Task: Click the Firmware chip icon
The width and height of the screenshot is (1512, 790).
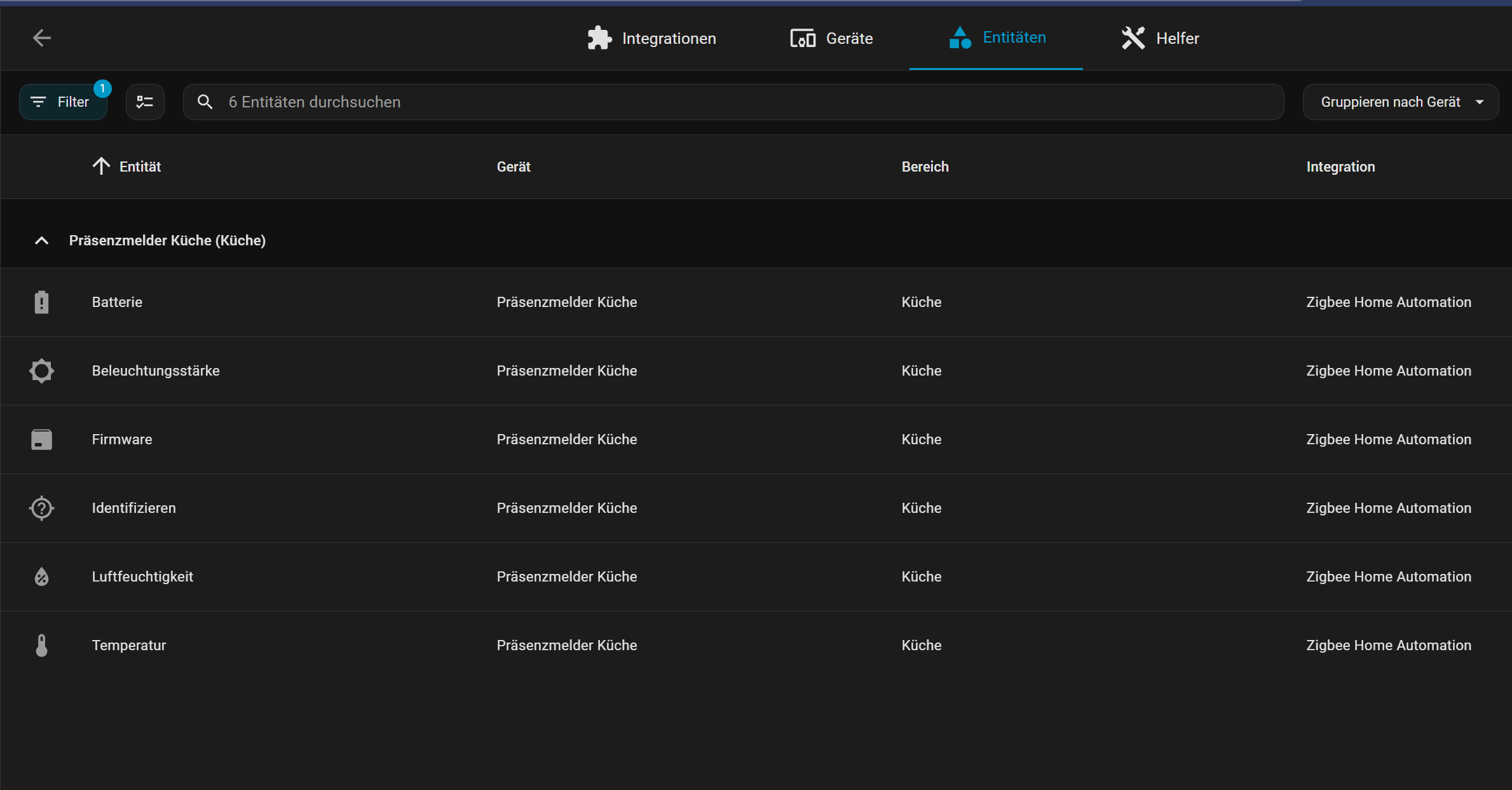Action: click(41, 440)
